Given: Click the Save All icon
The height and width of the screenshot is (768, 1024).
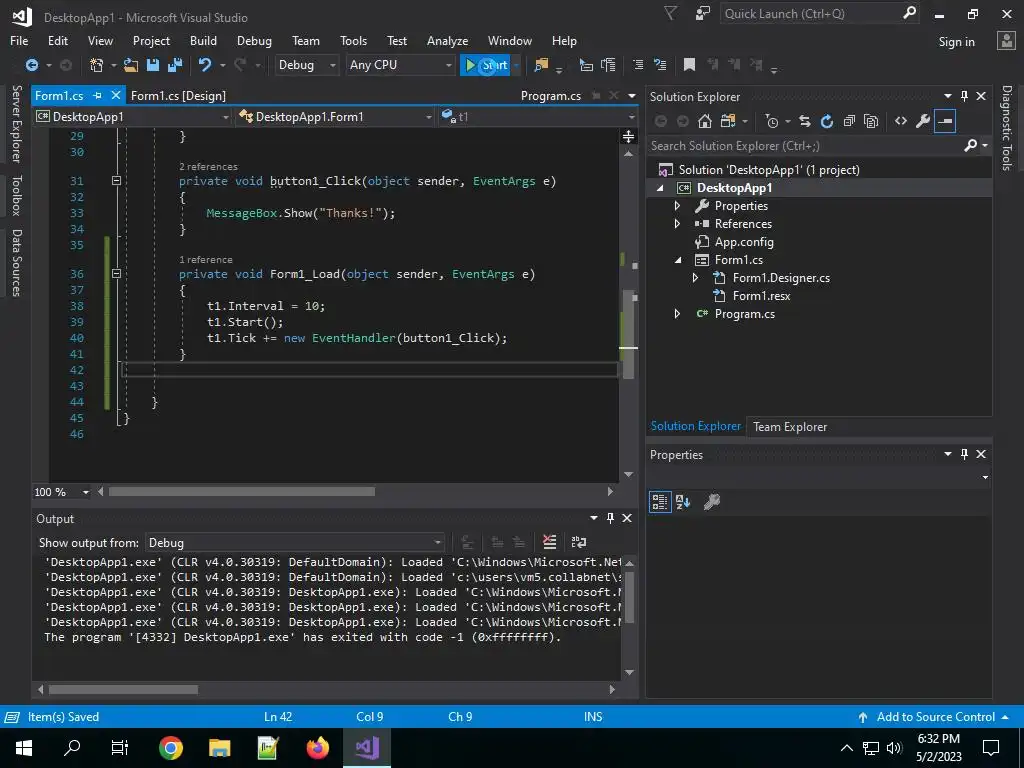Looking at the screenshot, I should click(175, 65).
